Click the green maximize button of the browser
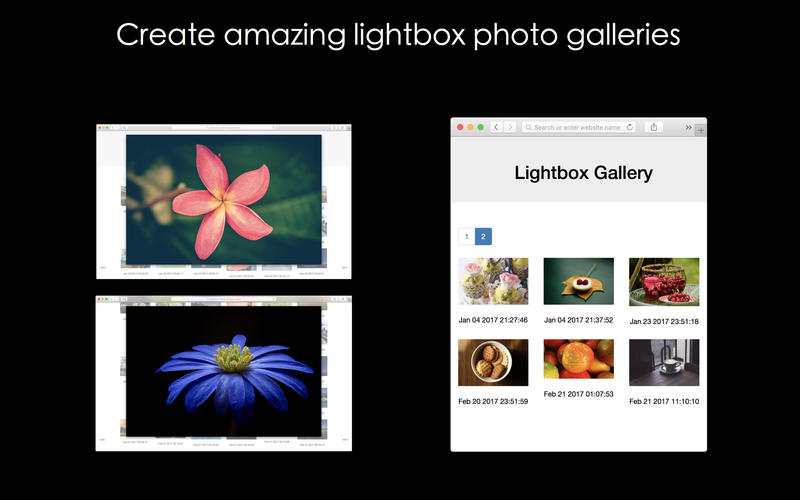 point(481,127)
